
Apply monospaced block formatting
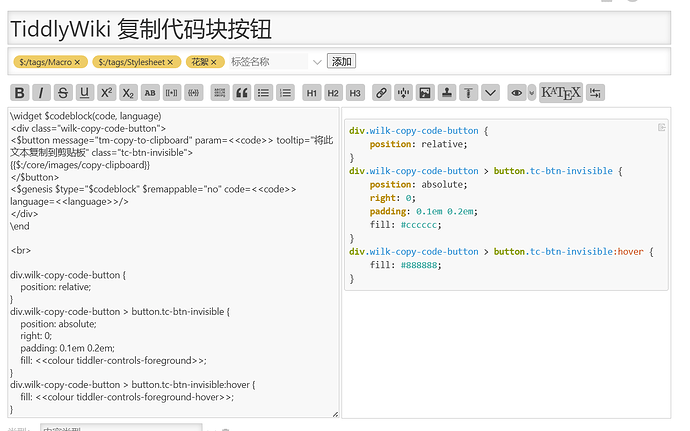coord(220,93)
